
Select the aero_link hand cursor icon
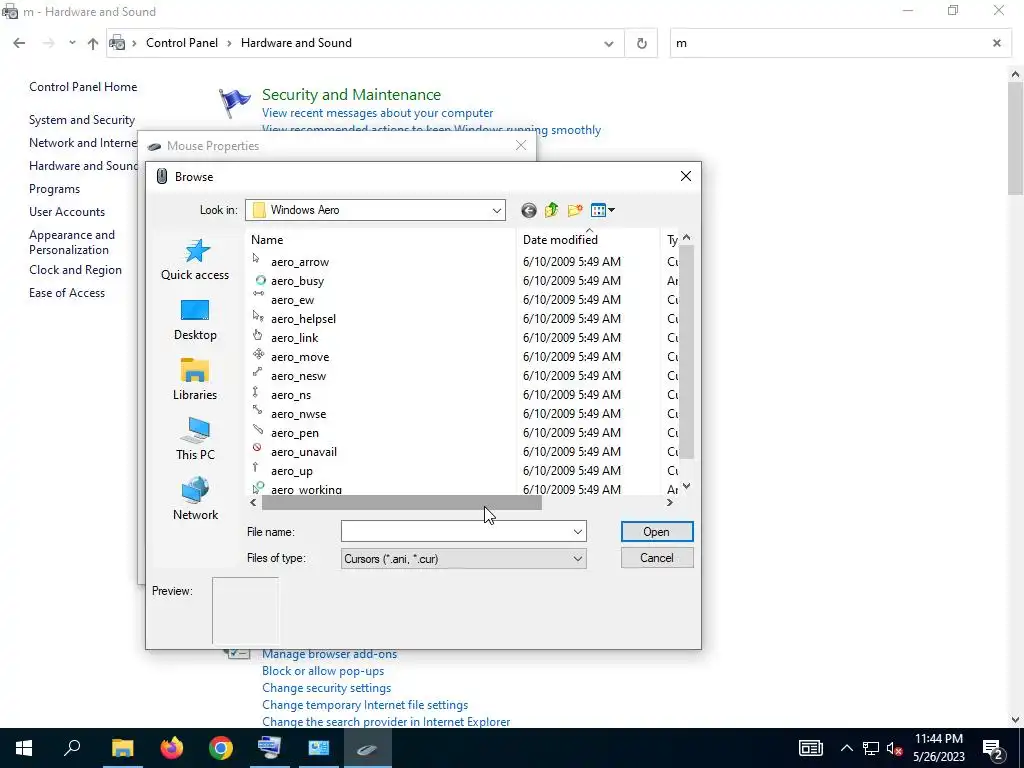pos(257,335)
